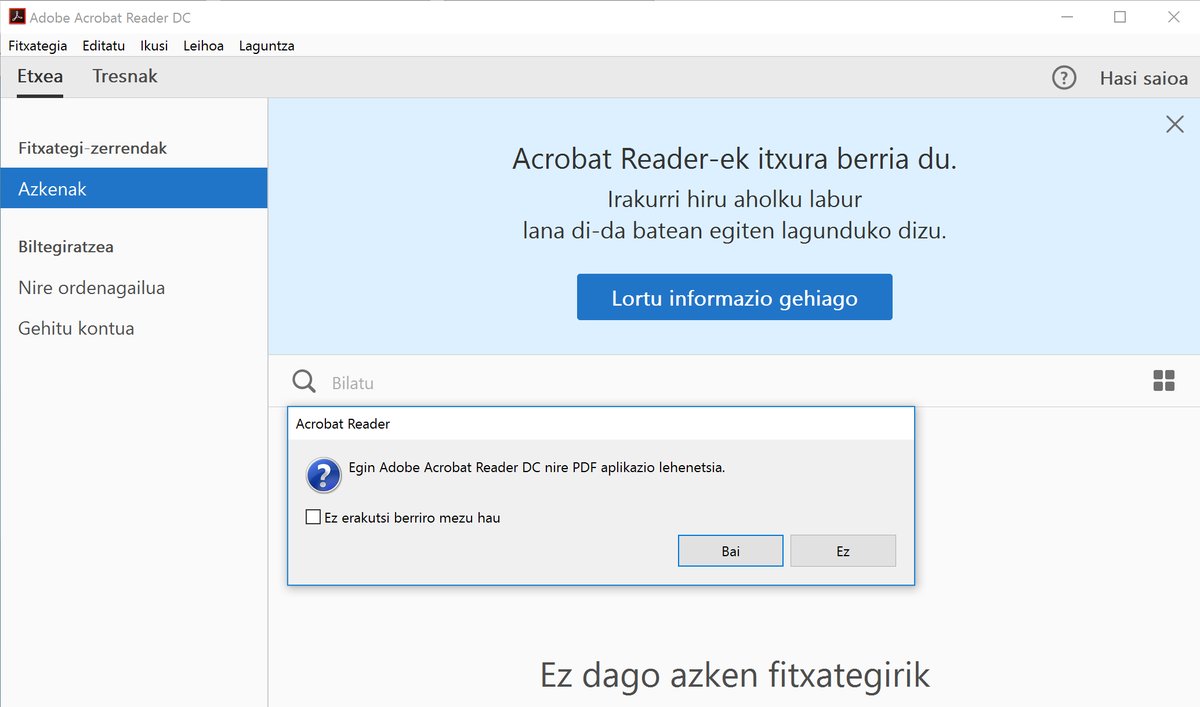Close the blue welcome banner
This screenshot has width=1200, height=707.
point(1175,124)
